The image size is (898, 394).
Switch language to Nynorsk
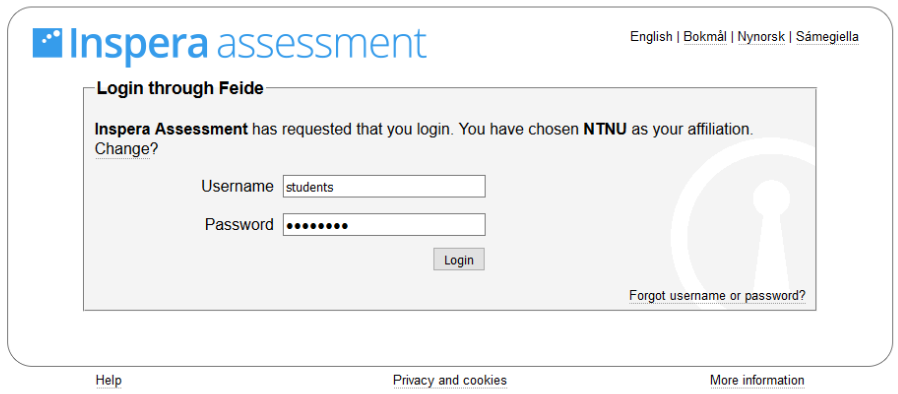(x=761, y=37)
